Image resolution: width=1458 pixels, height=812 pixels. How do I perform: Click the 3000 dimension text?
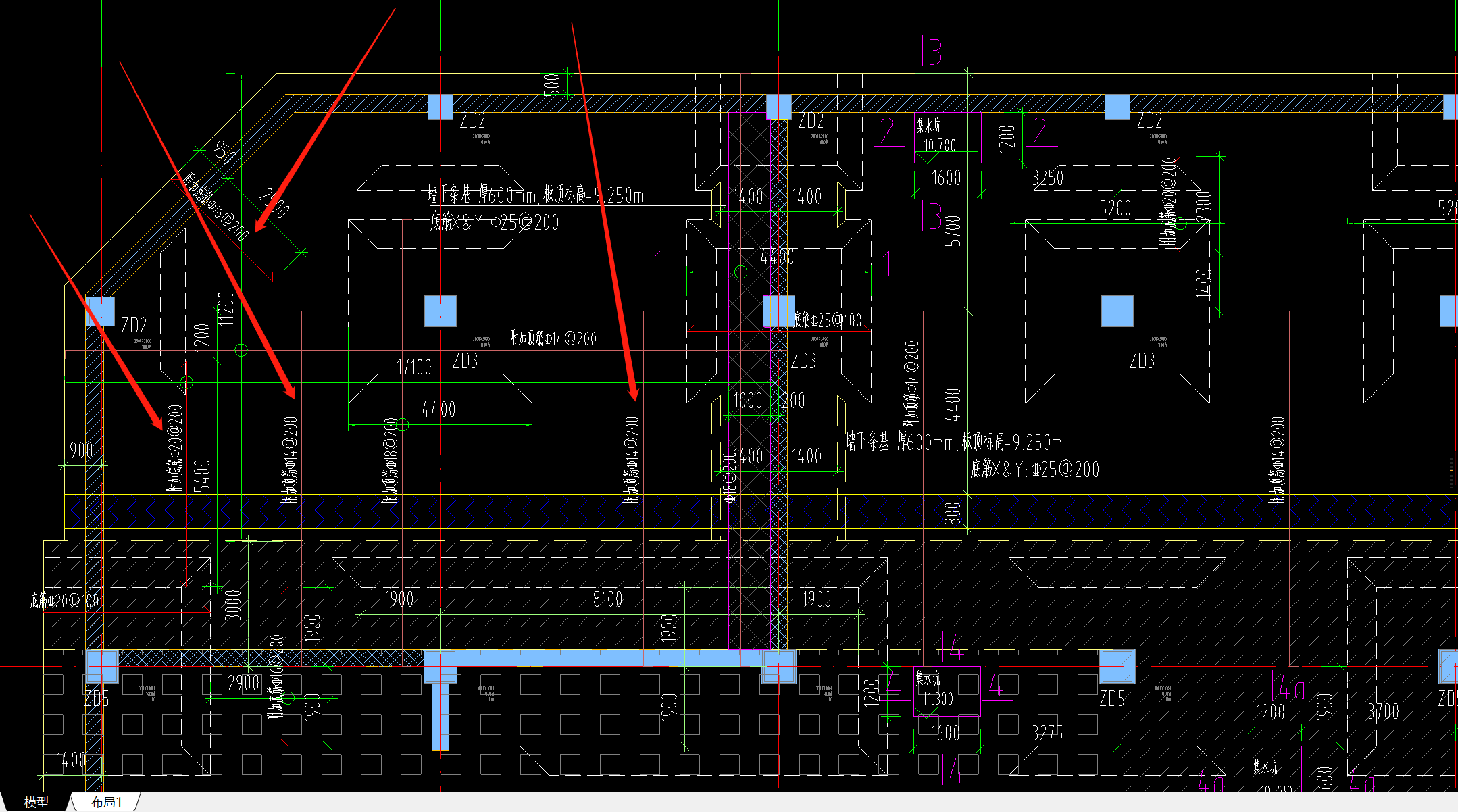click(232, 605)
